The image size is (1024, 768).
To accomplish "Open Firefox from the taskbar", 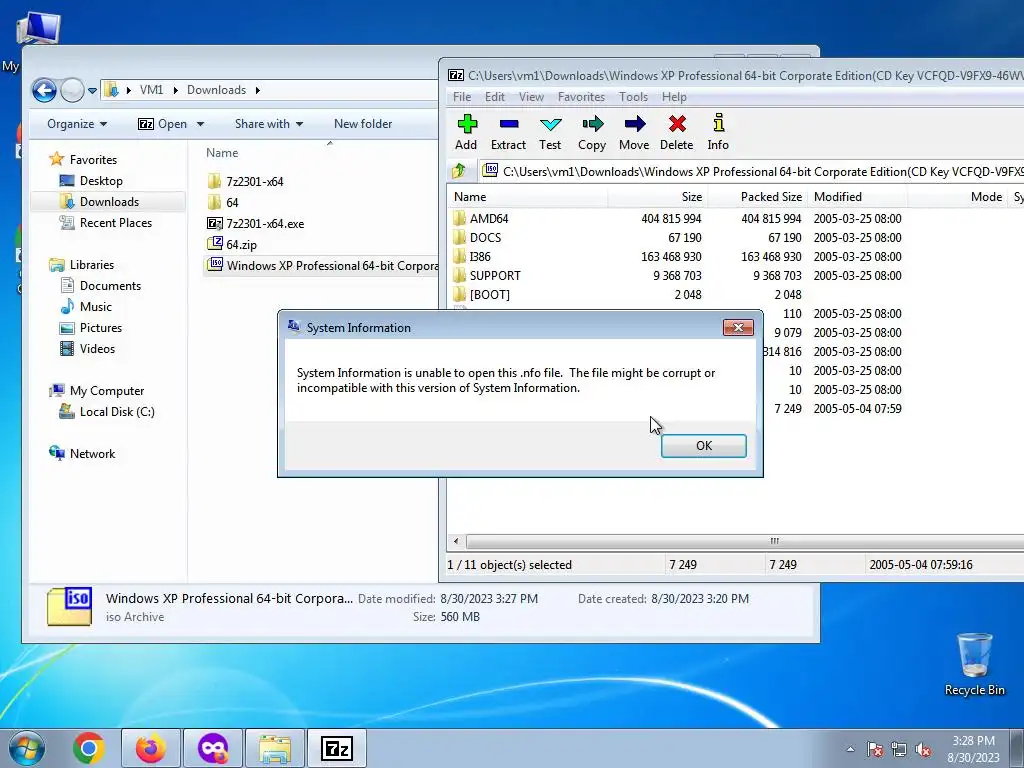I will click(x=151, y=748).
